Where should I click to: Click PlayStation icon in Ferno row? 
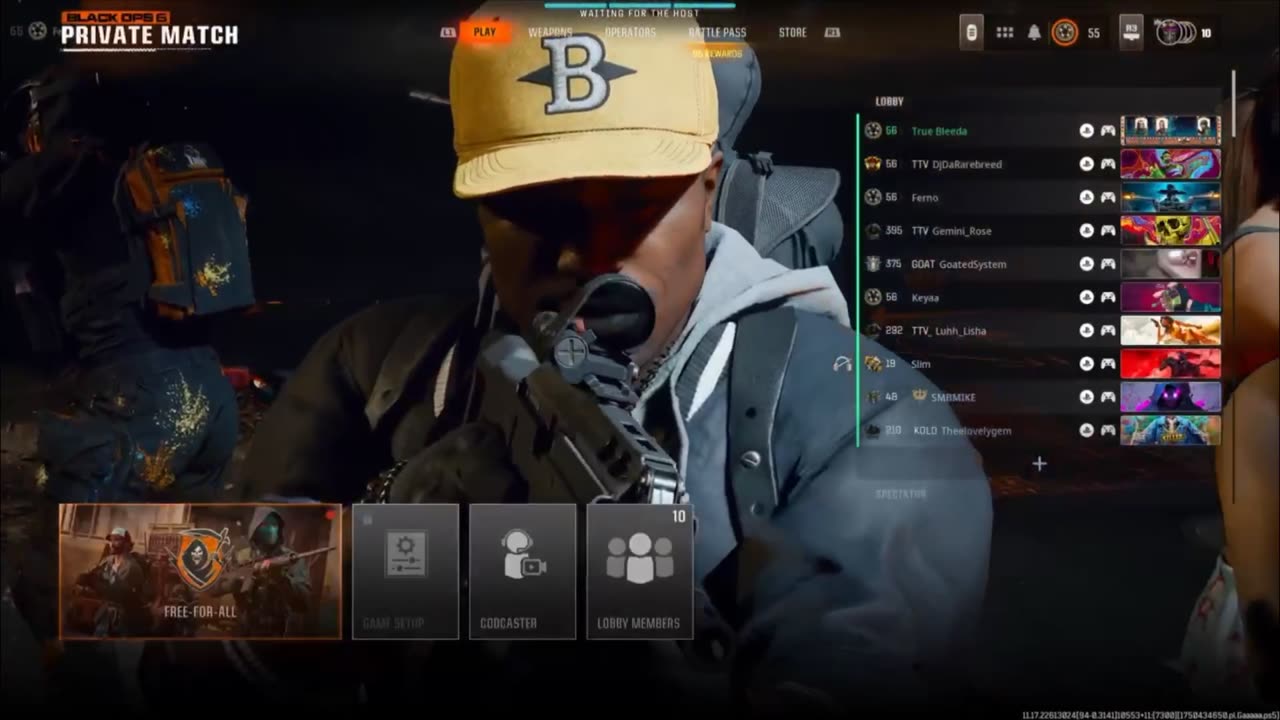click(1086, 198)
